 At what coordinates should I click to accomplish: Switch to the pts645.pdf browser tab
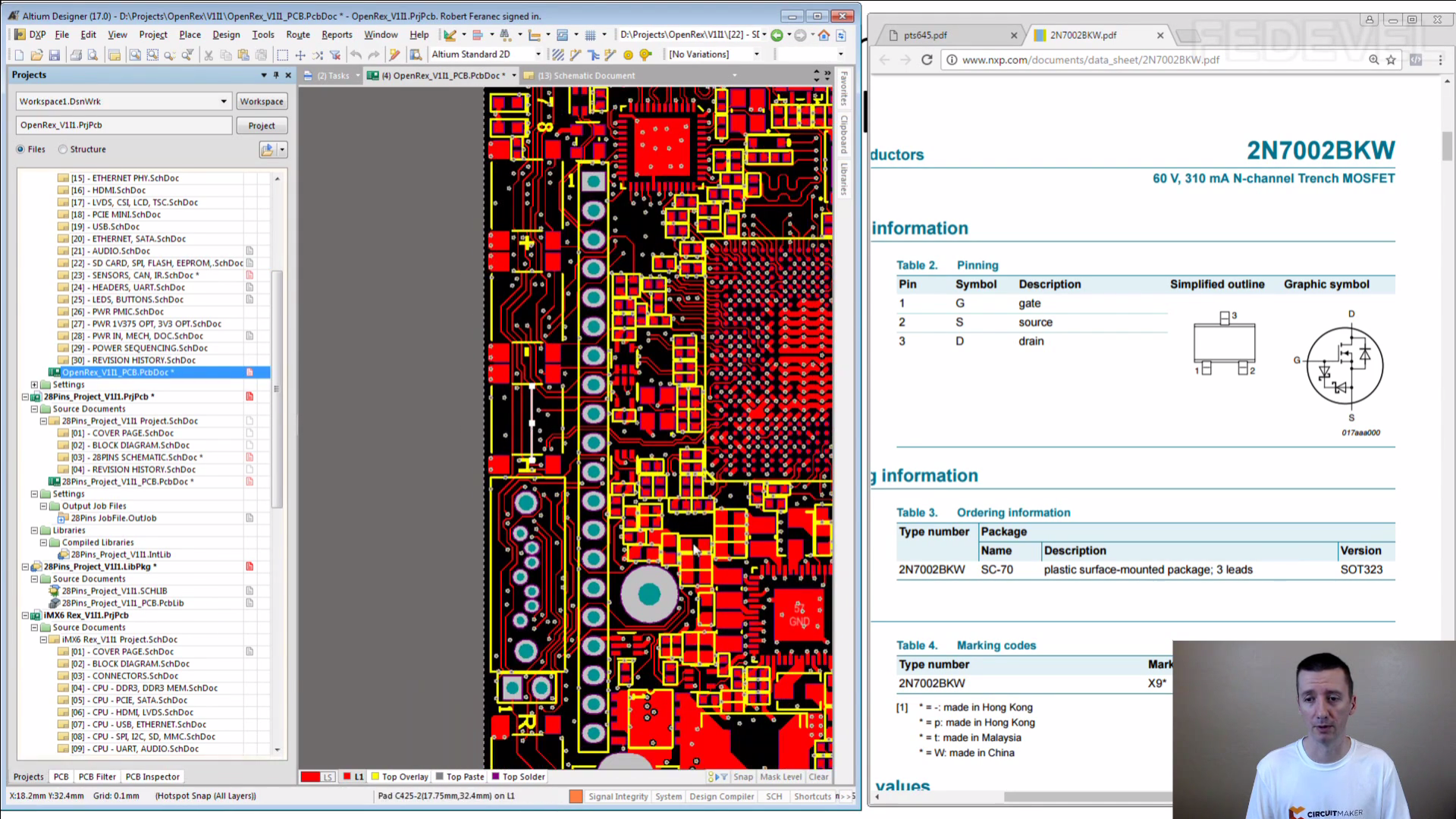pyautogui.click(x=925, y=35)
